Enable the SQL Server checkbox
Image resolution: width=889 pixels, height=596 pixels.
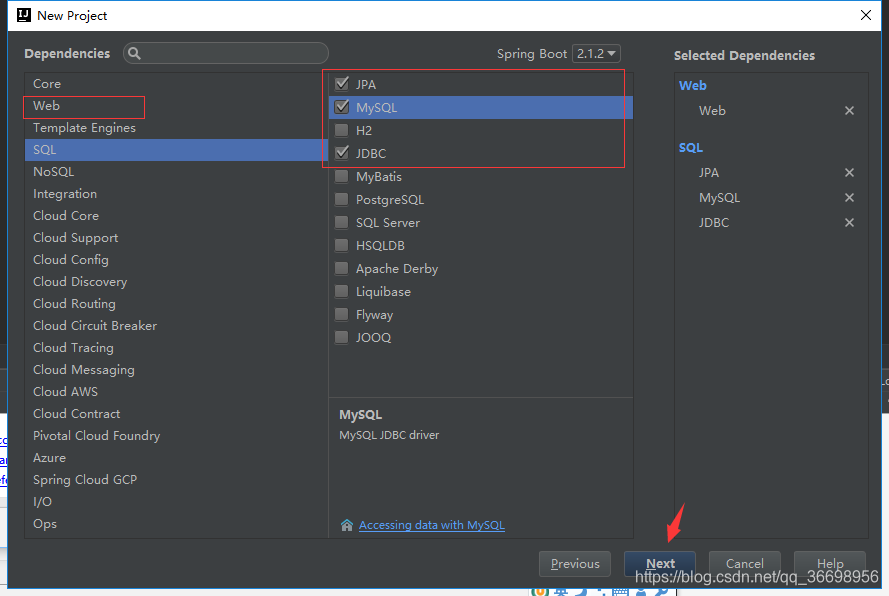(x=342, y=222)
